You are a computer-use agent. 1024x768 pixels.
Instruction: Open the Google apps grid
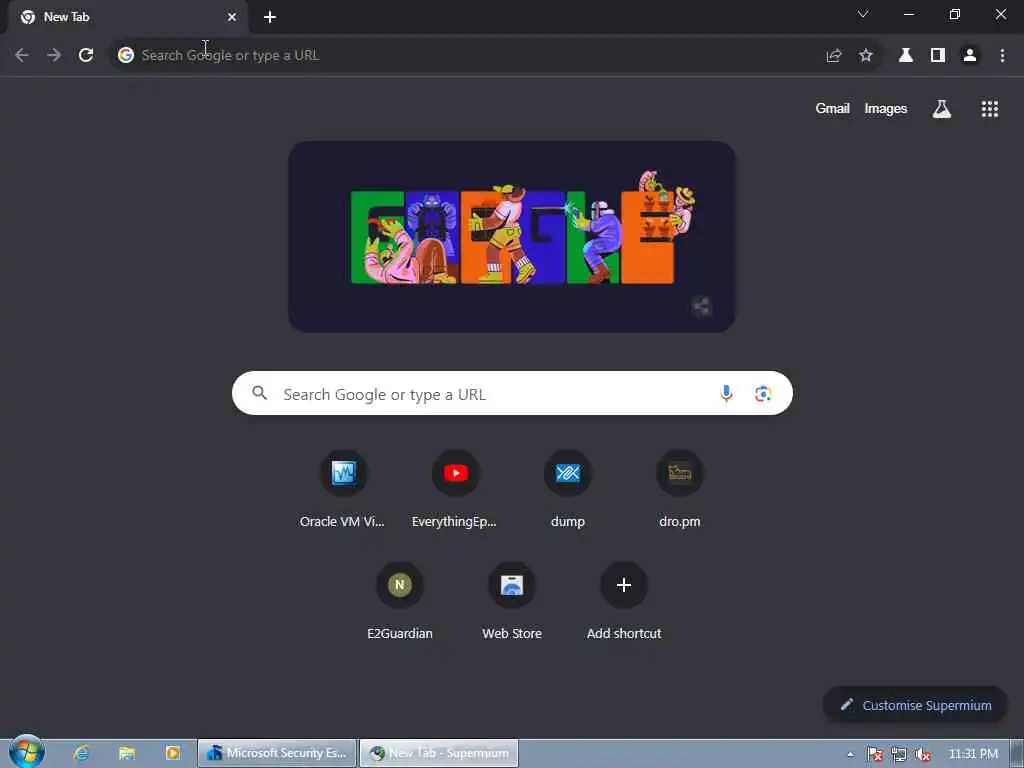coord(990,109)
